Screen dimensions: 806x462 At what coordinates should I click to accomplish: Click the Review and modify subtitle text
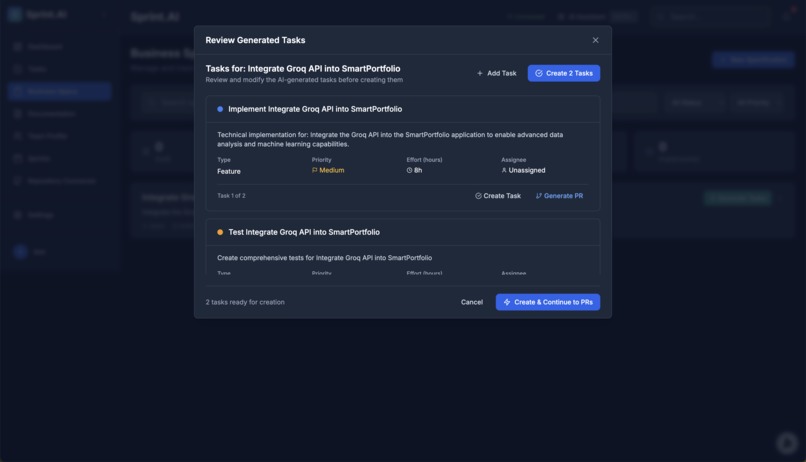point(304,80)
